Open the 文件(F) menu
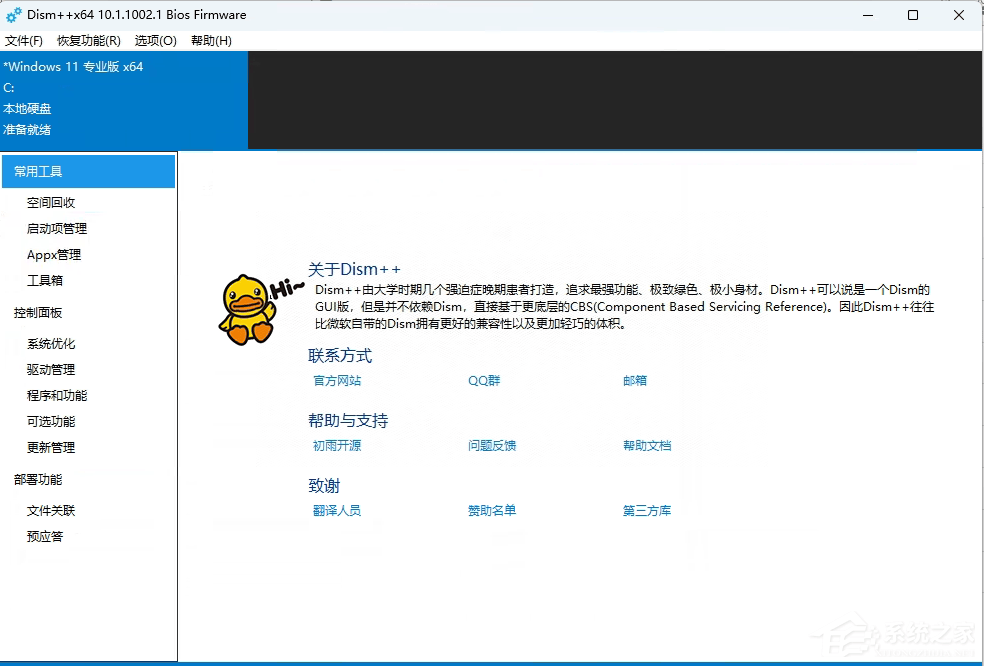 point(24,40)
